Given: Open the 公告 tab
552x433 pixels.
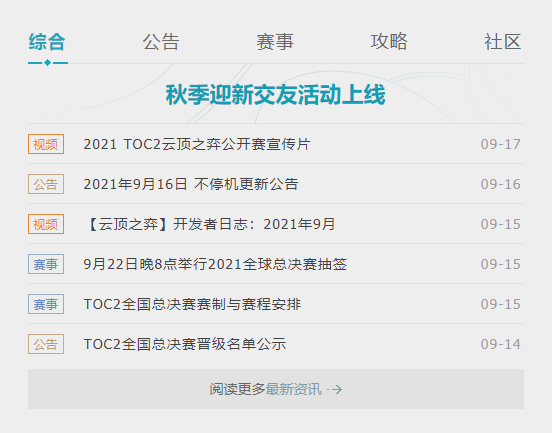Looking at the screenshot, I should [x=161, y=42].
